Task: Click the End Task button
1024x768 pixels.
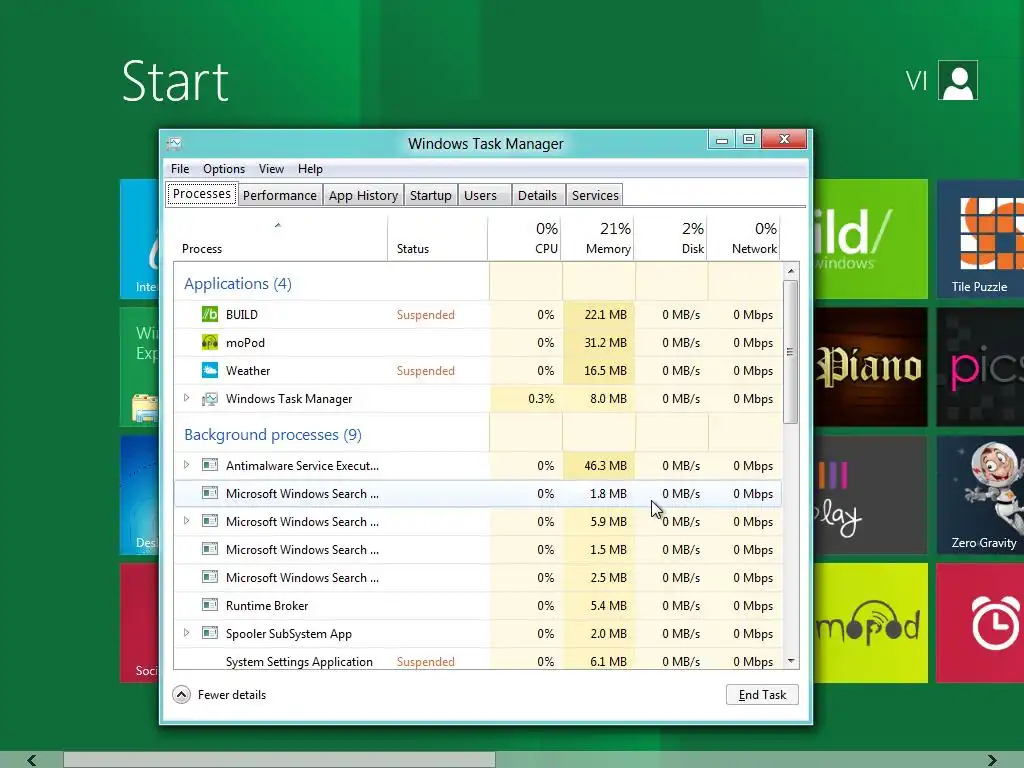Action: [762, 695]
